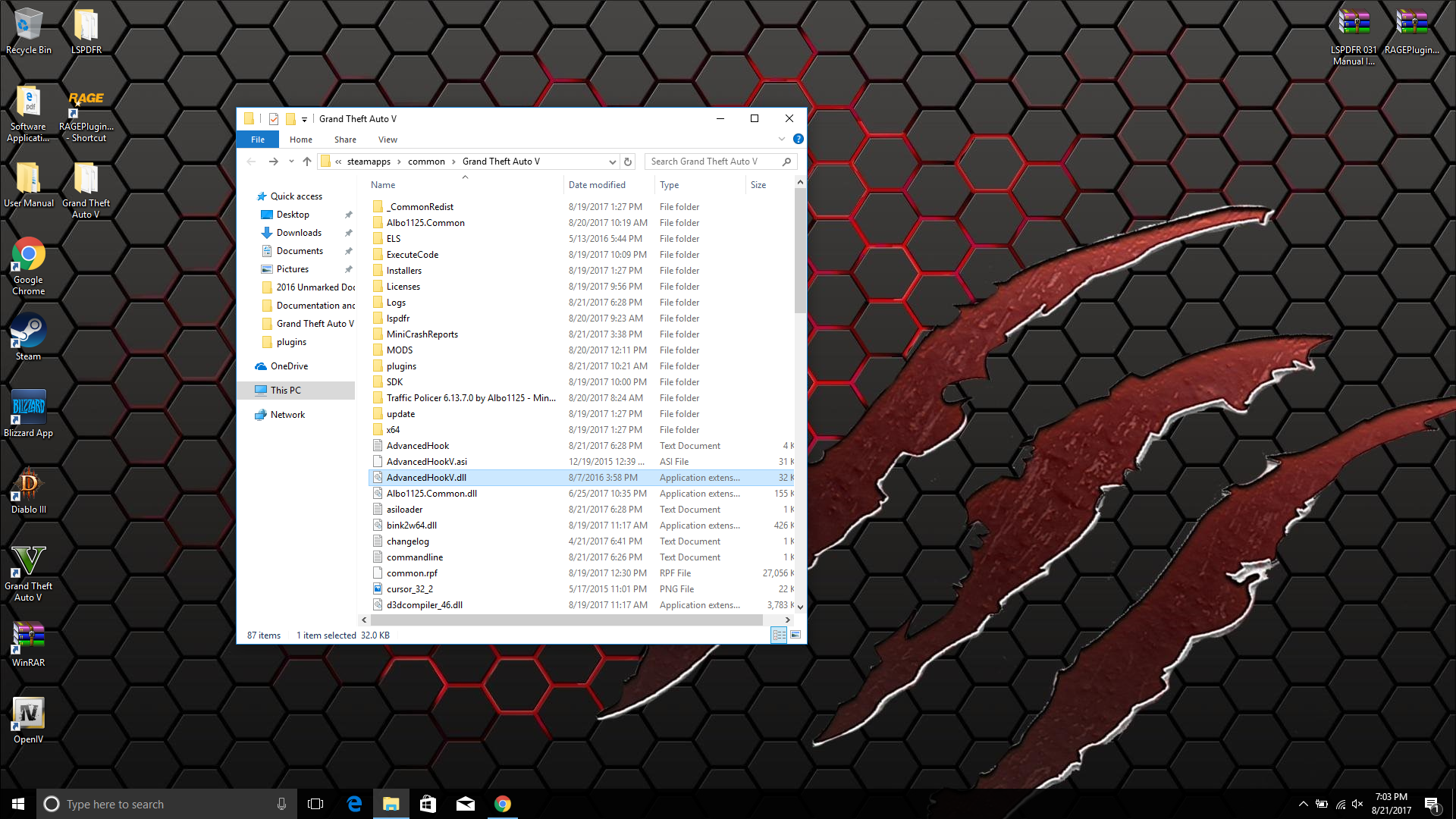Click the steamapps breadcrumb link
The width and height of the screenshot is (1456, 819).
coord(369,162)
